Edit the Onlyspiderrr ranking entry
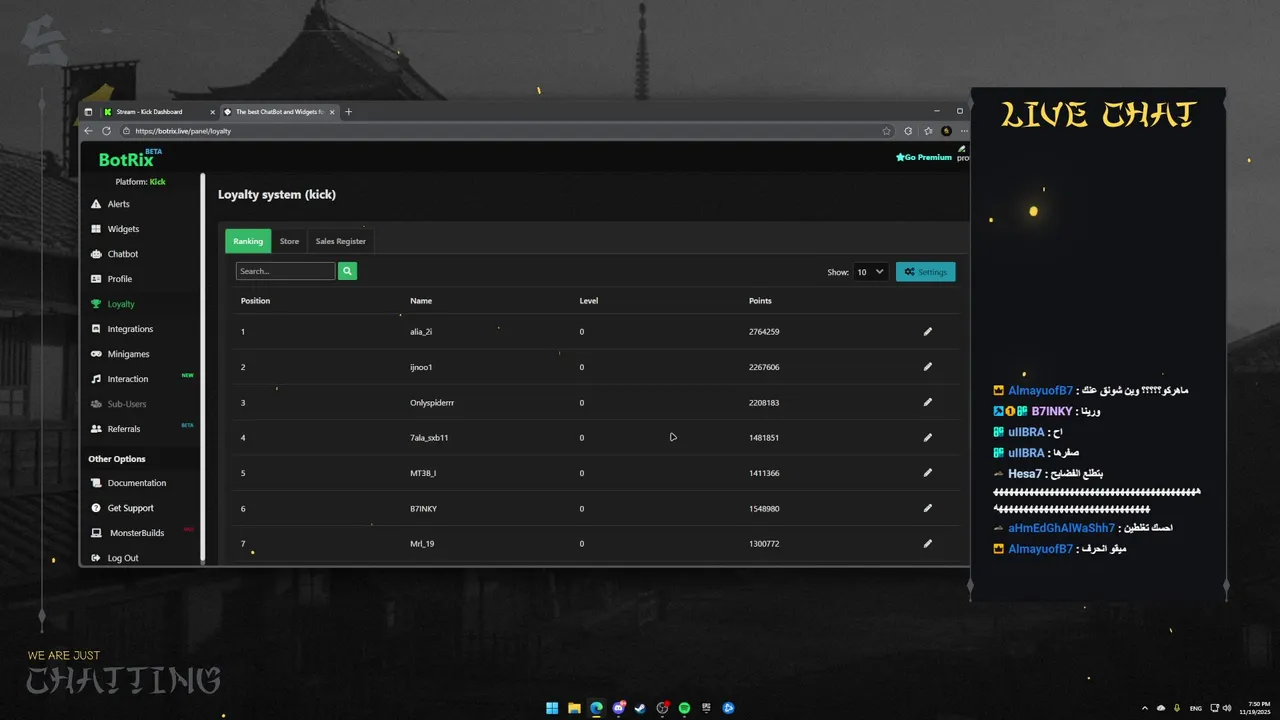Viewport: 1280px width, 720px height. coord(927,402)
